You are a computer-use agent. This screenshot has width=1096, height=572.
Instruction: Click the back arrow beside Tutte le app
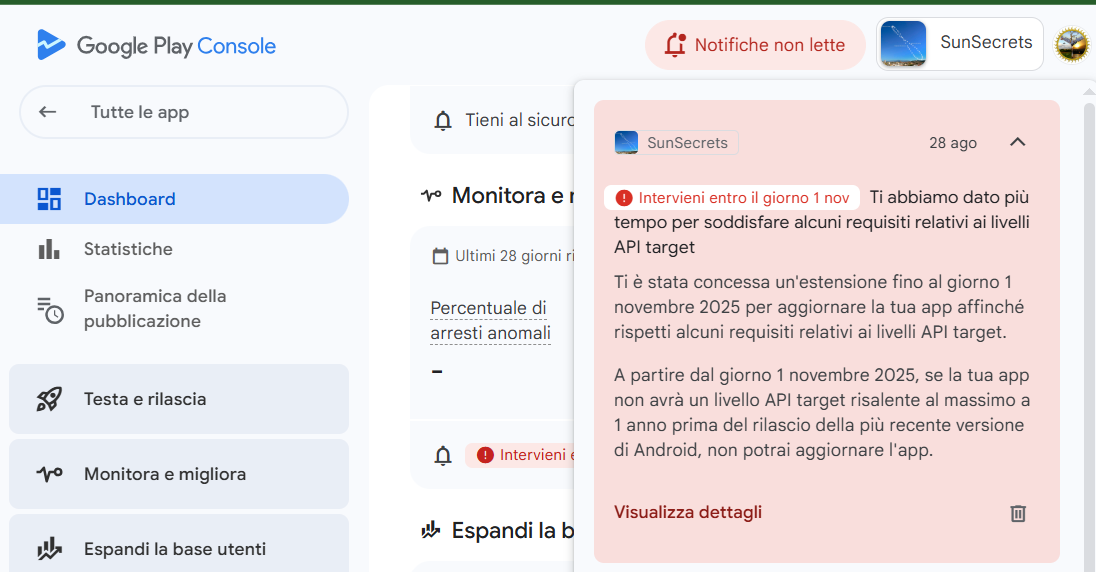coord(48,112)
